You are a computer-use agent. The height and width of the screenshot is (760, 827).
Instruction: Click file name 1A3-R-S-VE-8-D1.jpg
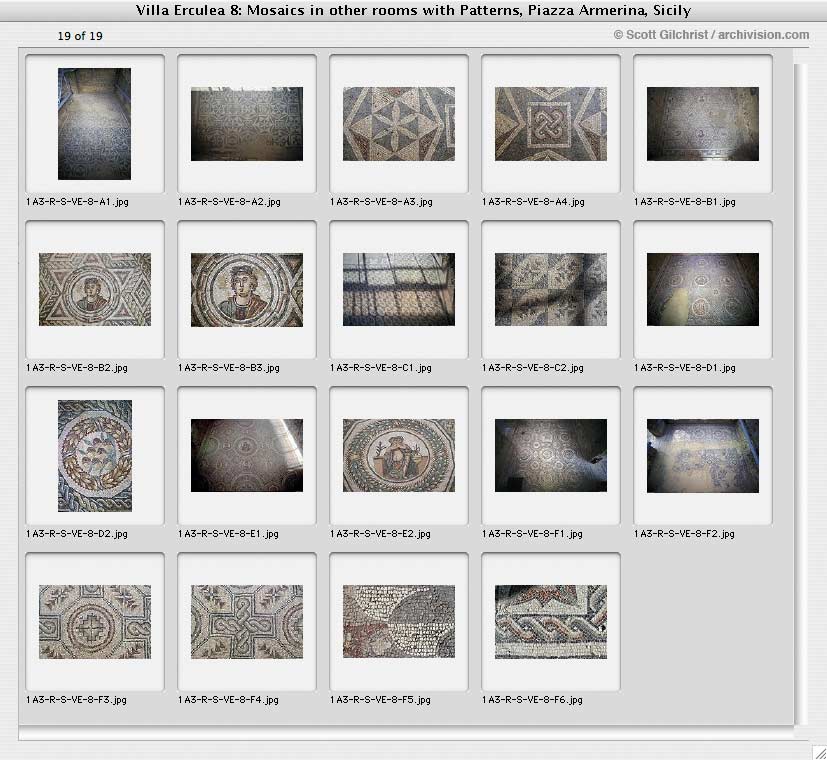point(685,368)
